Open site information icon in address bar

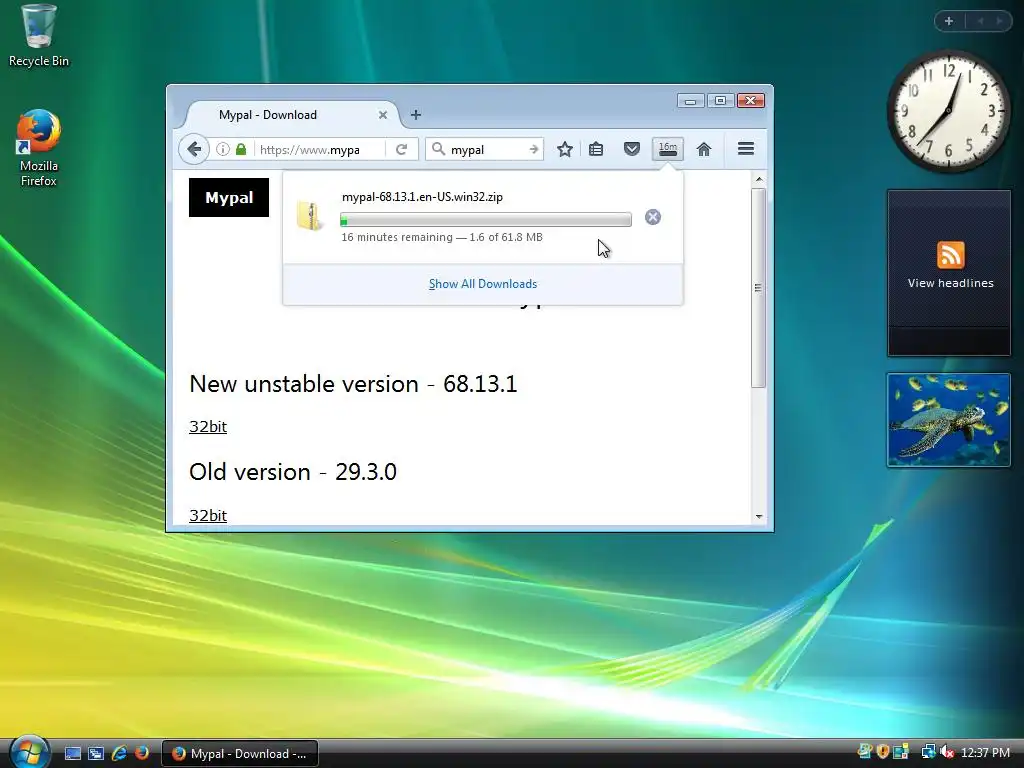pyautogui.click(x=223, y=150)
